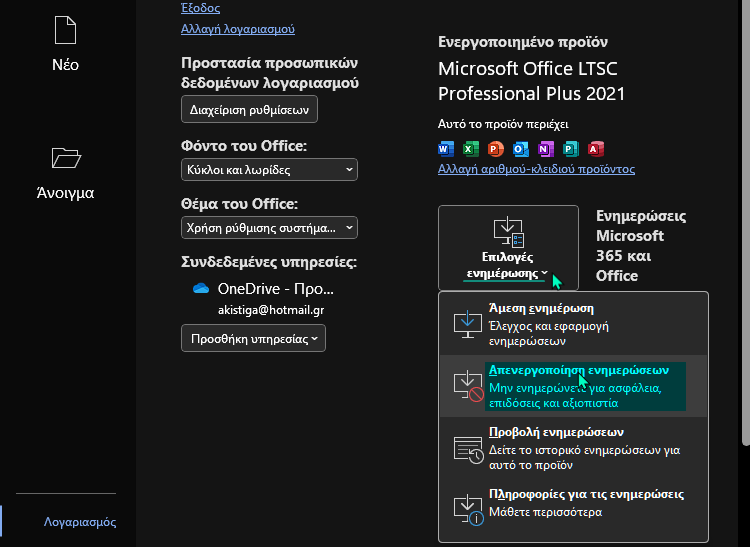Select the Άνοιγμα sidebar item
750x547 pixels.
coord(66,173)
